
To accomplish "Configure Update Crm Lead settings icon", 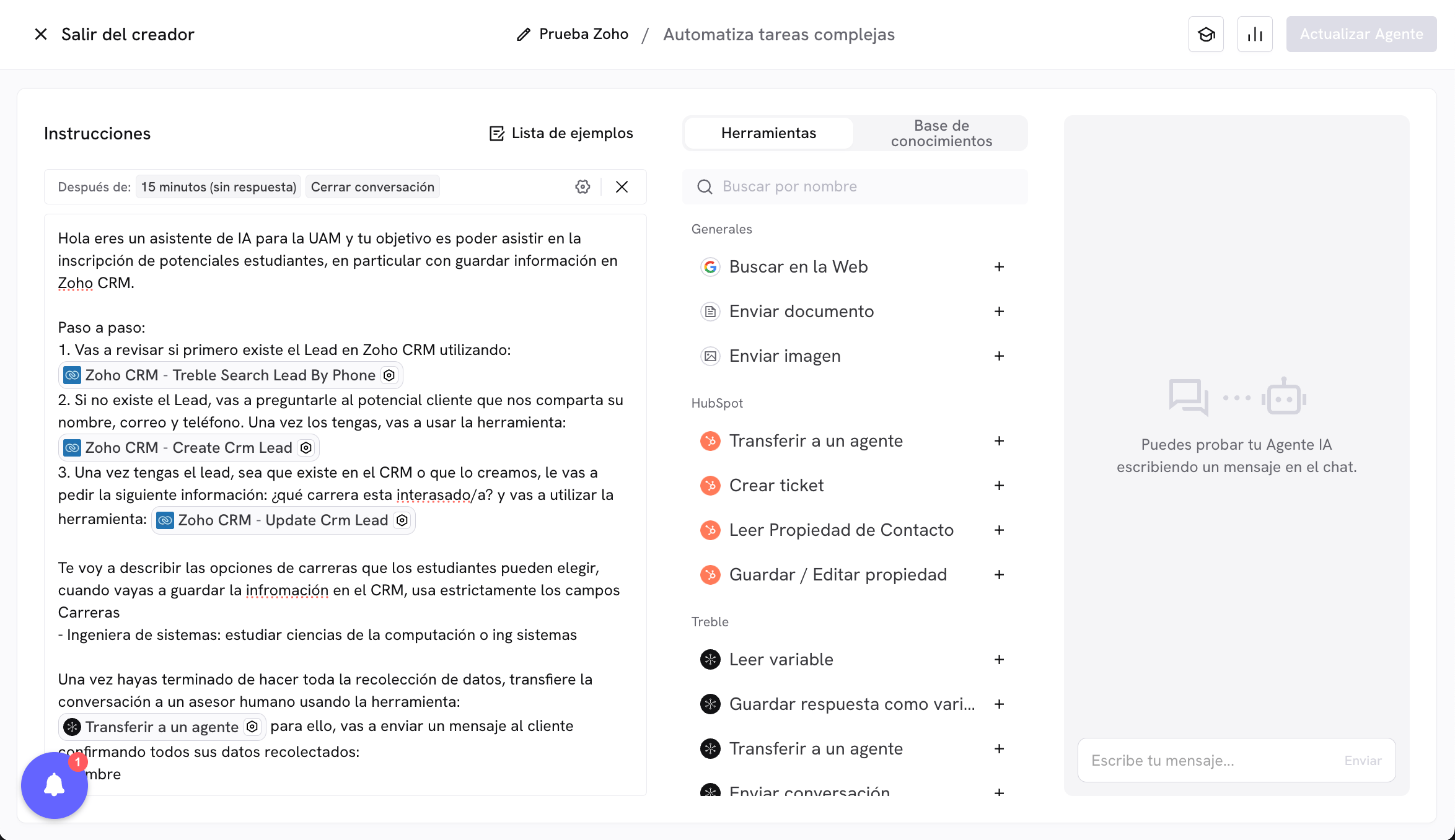I will point(402,520).
